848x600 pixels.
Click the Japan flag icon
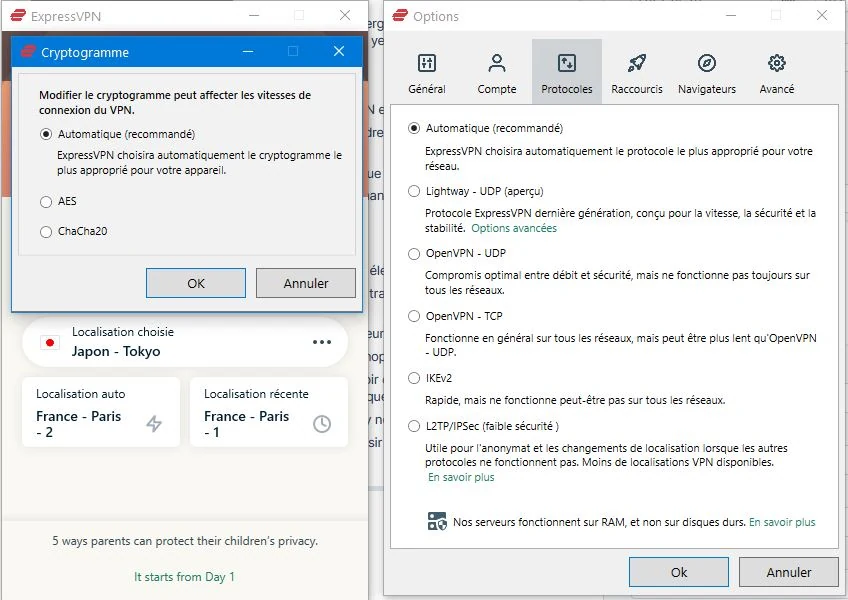tap(50, 342)
